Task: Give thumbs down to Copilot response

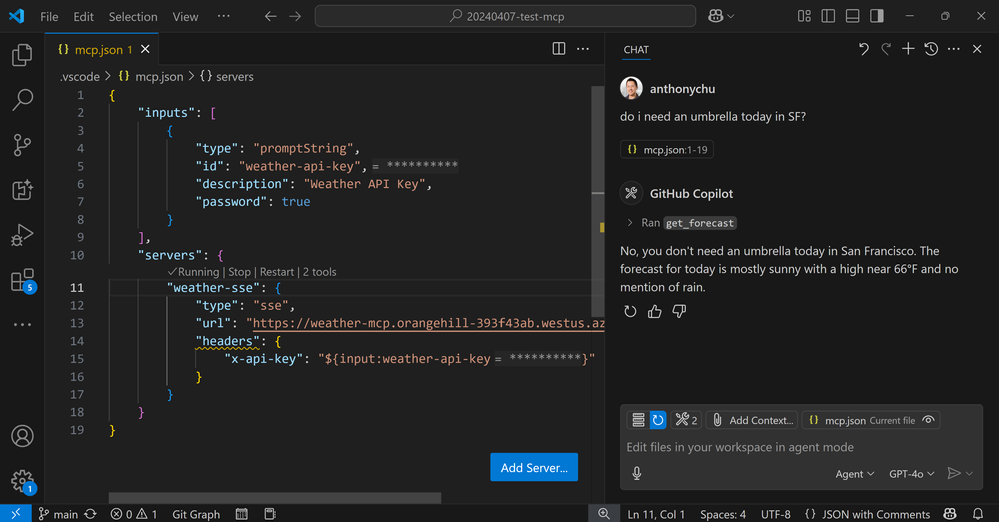Action: pos(679,312)
